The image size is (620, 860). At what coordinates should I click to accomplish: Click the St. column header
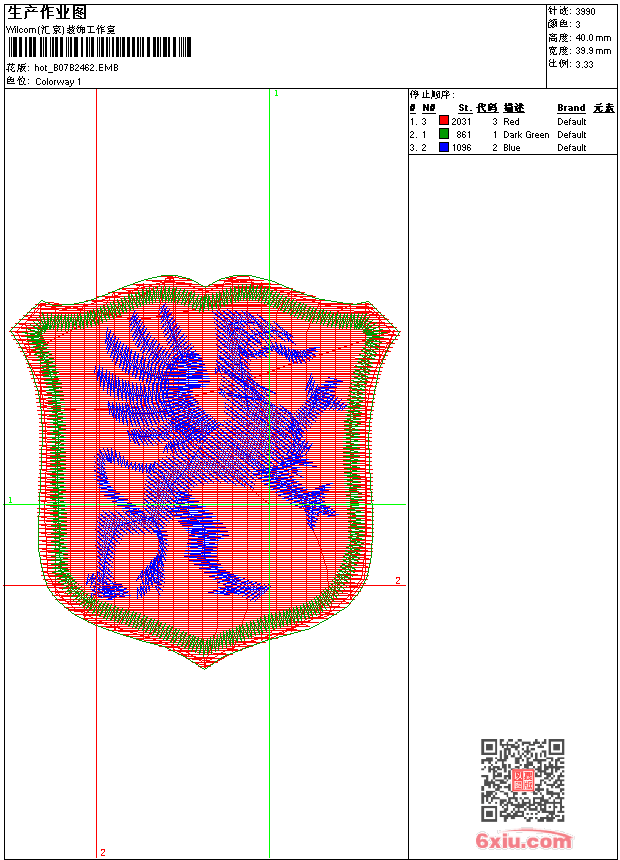[x=464, y=108]
